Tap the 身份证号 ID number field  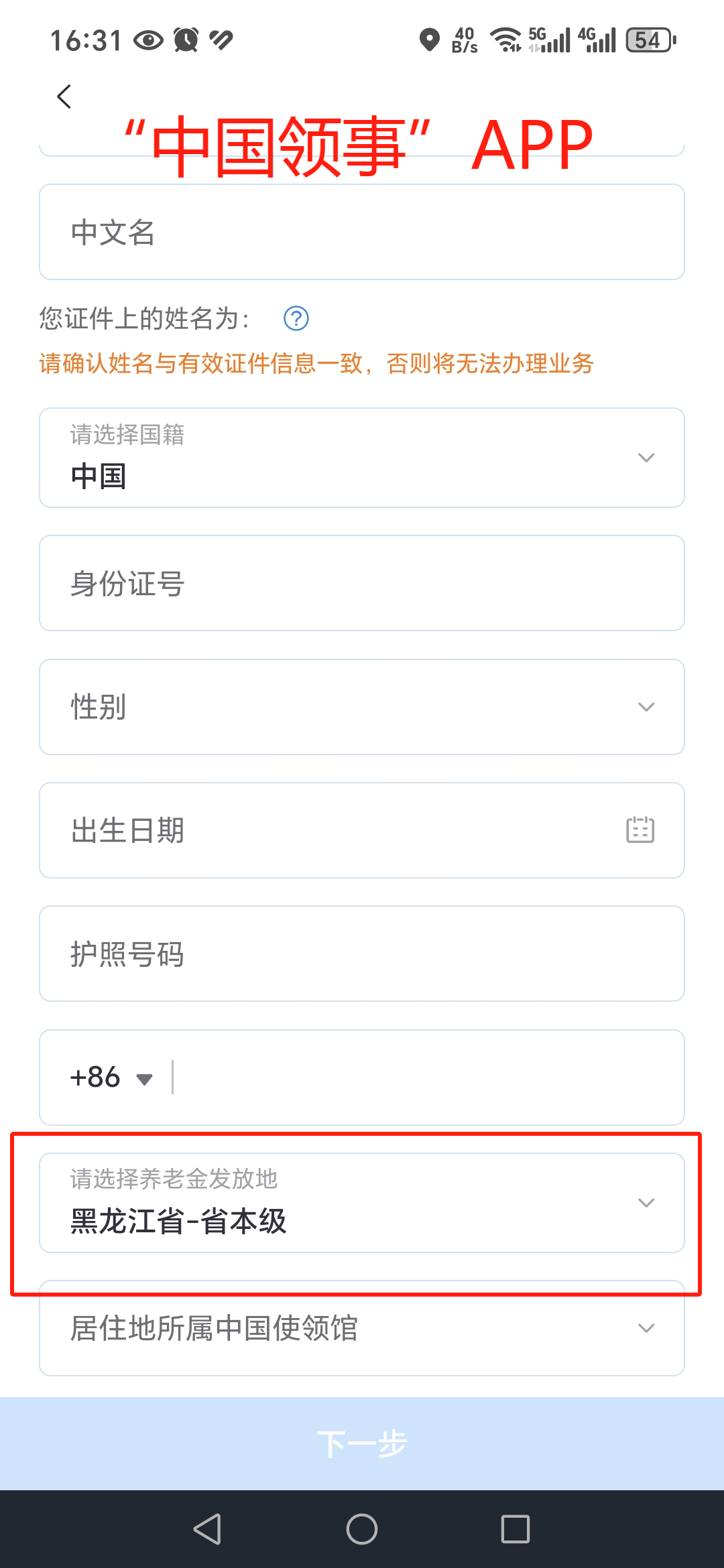coord(362,583)
